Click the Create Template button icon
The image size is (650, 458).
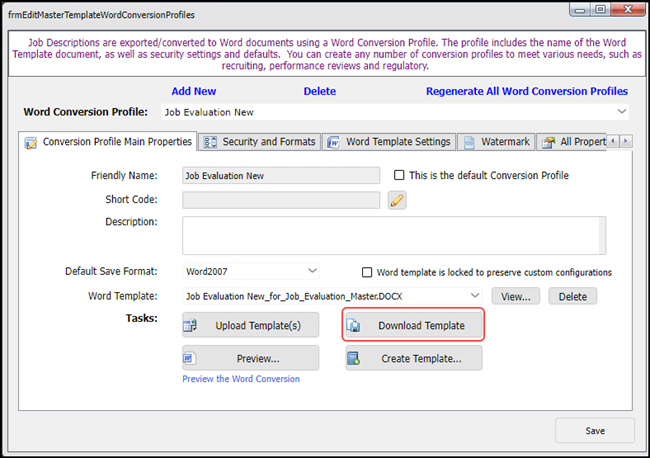click(354, 359)
